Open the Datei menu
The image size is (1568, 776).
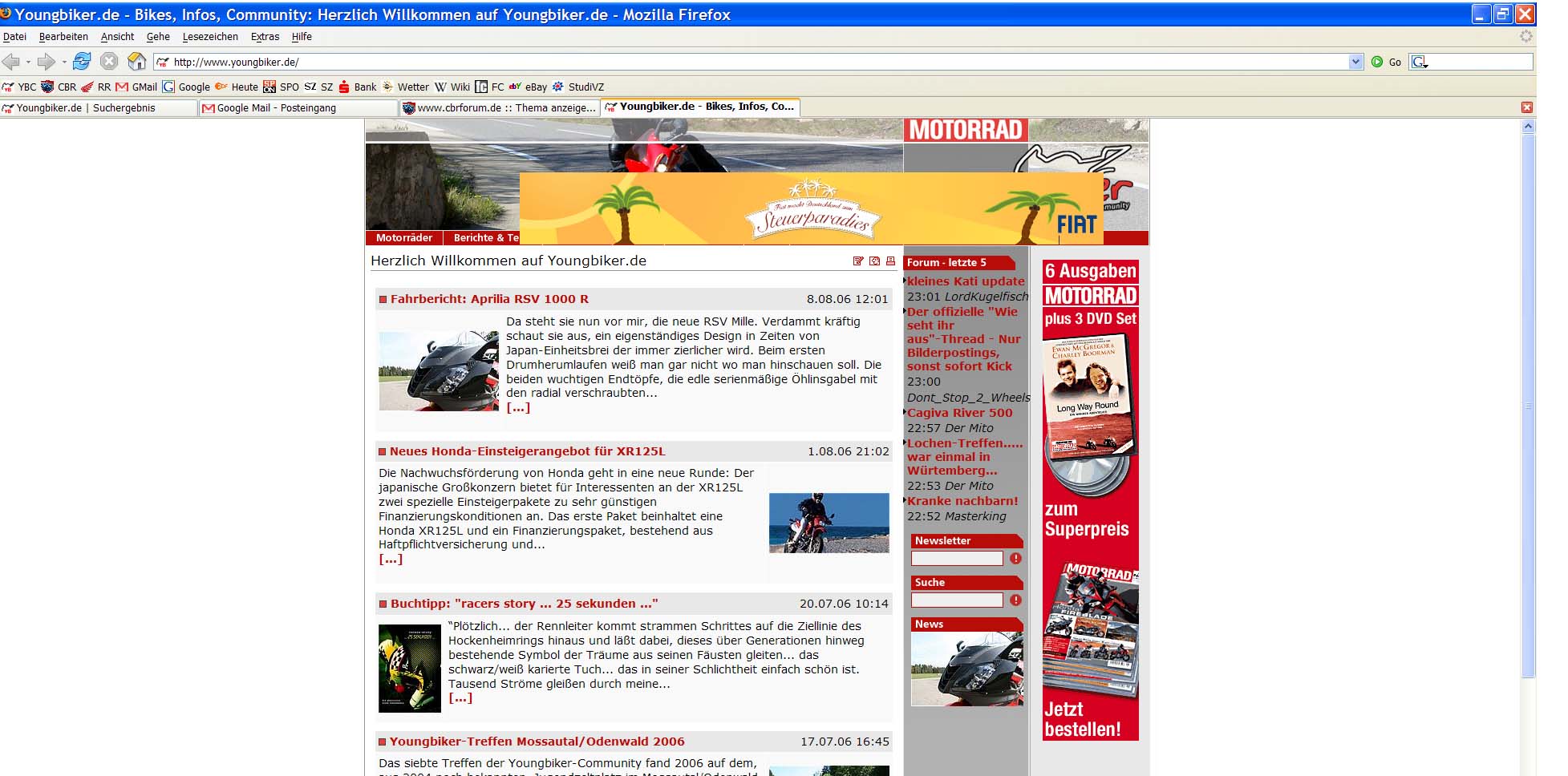(x=14, y=37)
